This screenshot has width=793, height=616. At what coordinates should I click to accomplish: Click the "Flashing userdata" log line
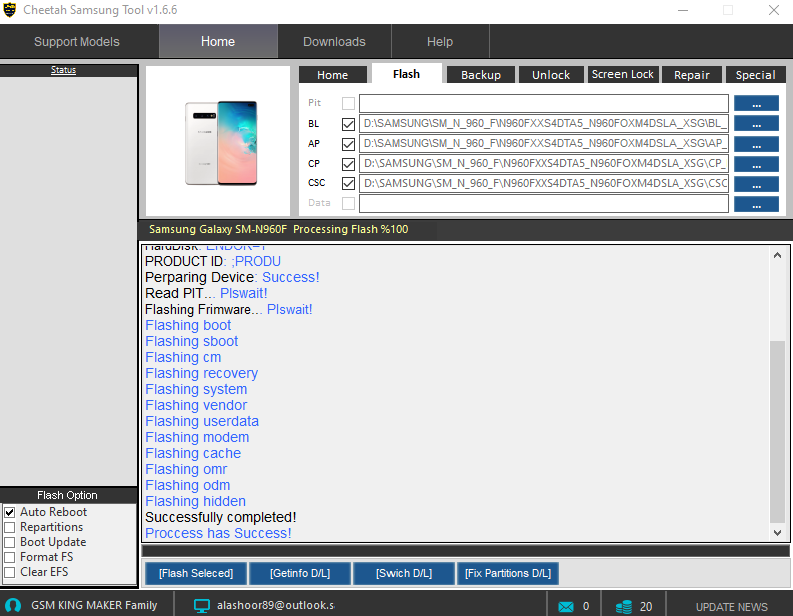coord(202,421)
